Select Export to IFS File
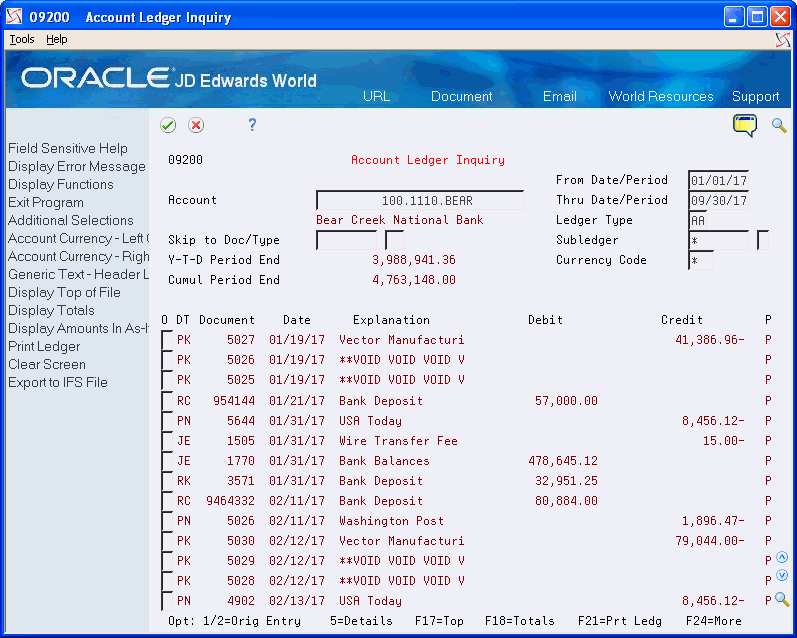 pyautogui.click(x=58, y=383)
